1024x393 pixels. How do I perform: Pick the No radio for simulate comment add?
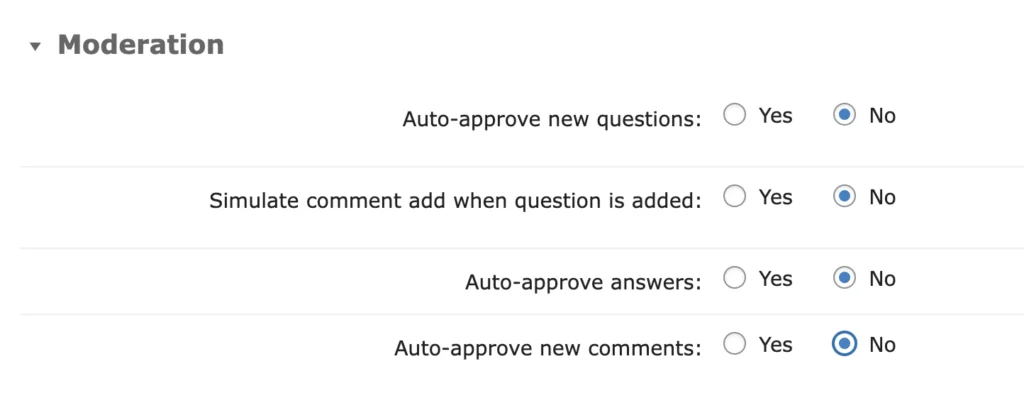point(844,196)
